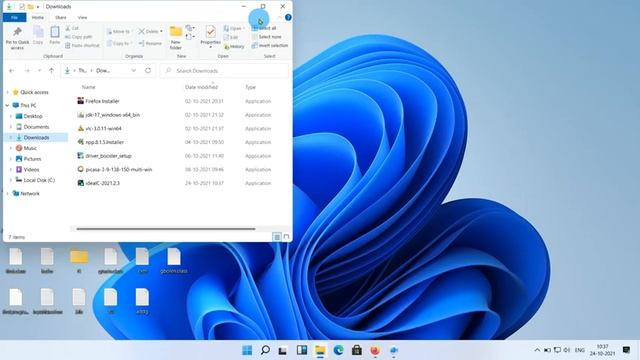The height and width of the screenshot is (360, 640).
Task: Click Open command in Open group
Action: (234, 28)
